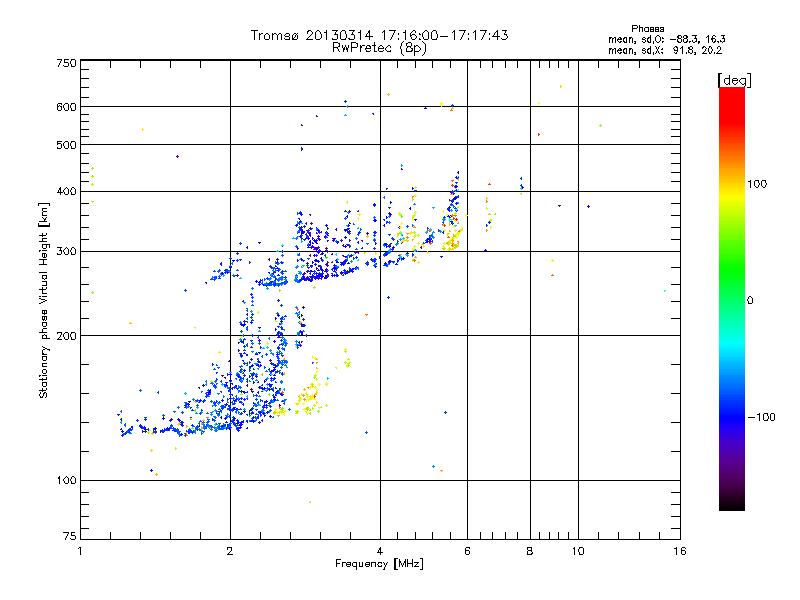This screenshot has width=800, height=600.
Task: Click the y-axis '75' tick label
Action: pos(70,536)
